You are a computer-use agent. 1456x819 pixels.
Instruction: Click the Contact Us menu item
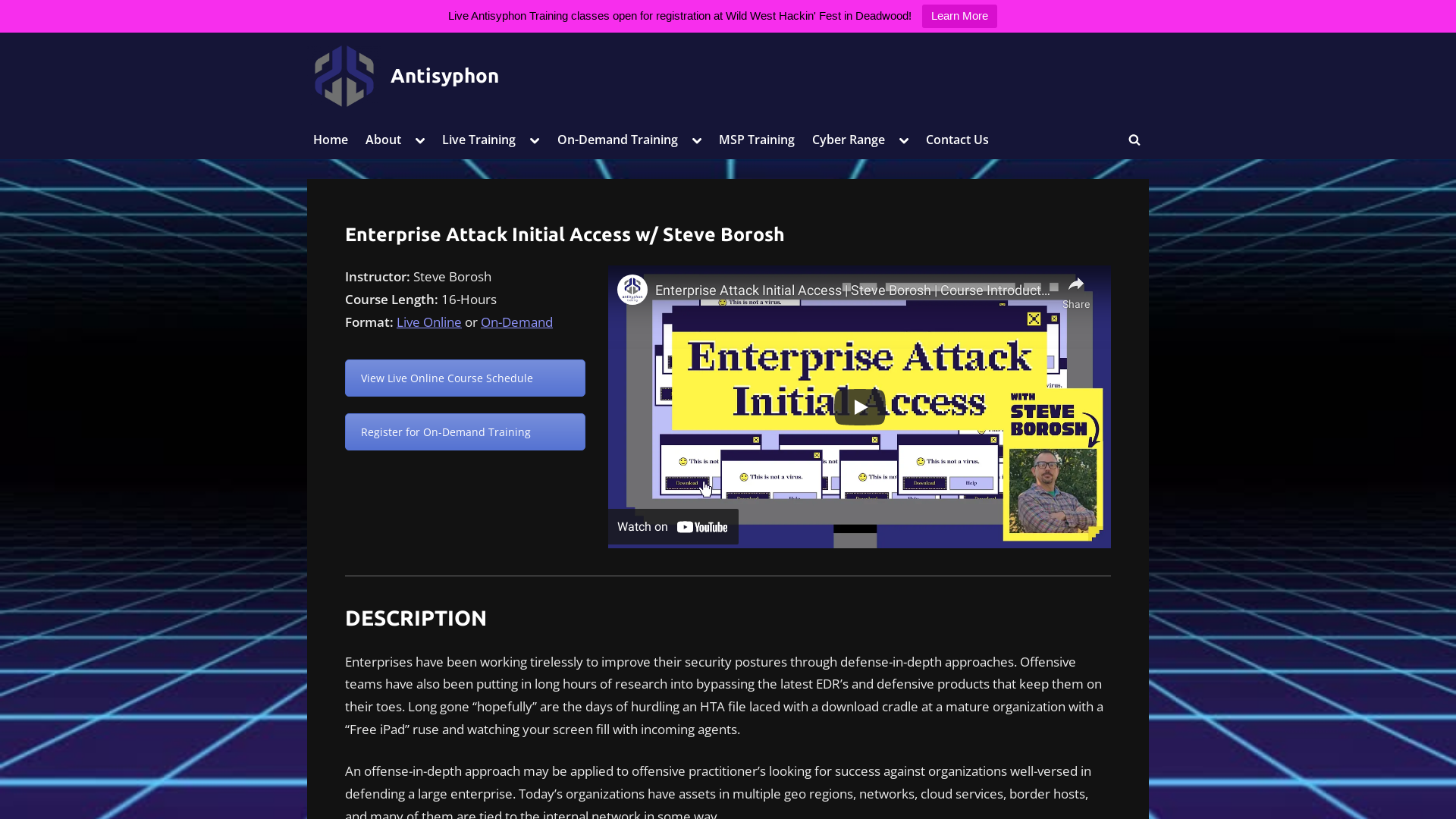coord(956,140)
